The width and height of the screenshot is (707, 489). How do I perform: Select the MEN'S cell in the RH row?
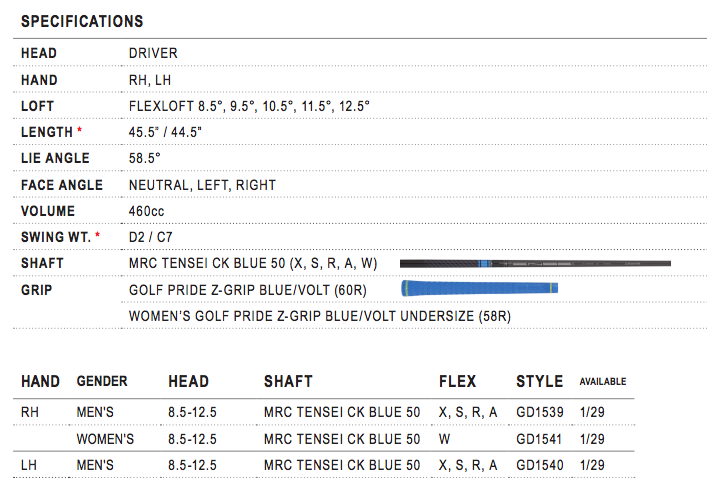(95, 412)
